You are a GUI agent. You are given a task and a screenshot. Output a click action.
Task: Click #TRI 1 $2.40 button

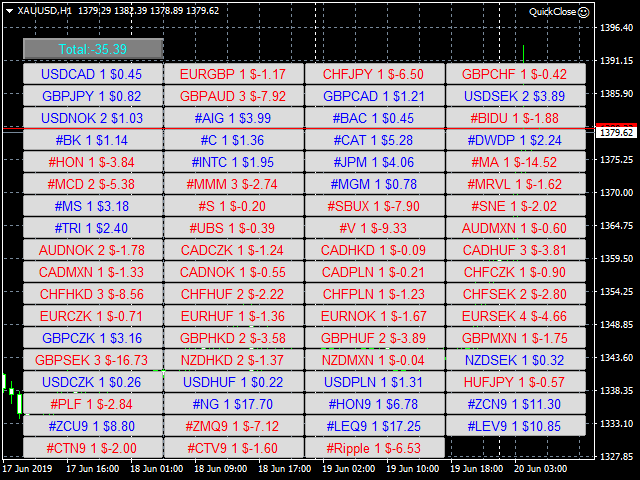coord(93,228)
